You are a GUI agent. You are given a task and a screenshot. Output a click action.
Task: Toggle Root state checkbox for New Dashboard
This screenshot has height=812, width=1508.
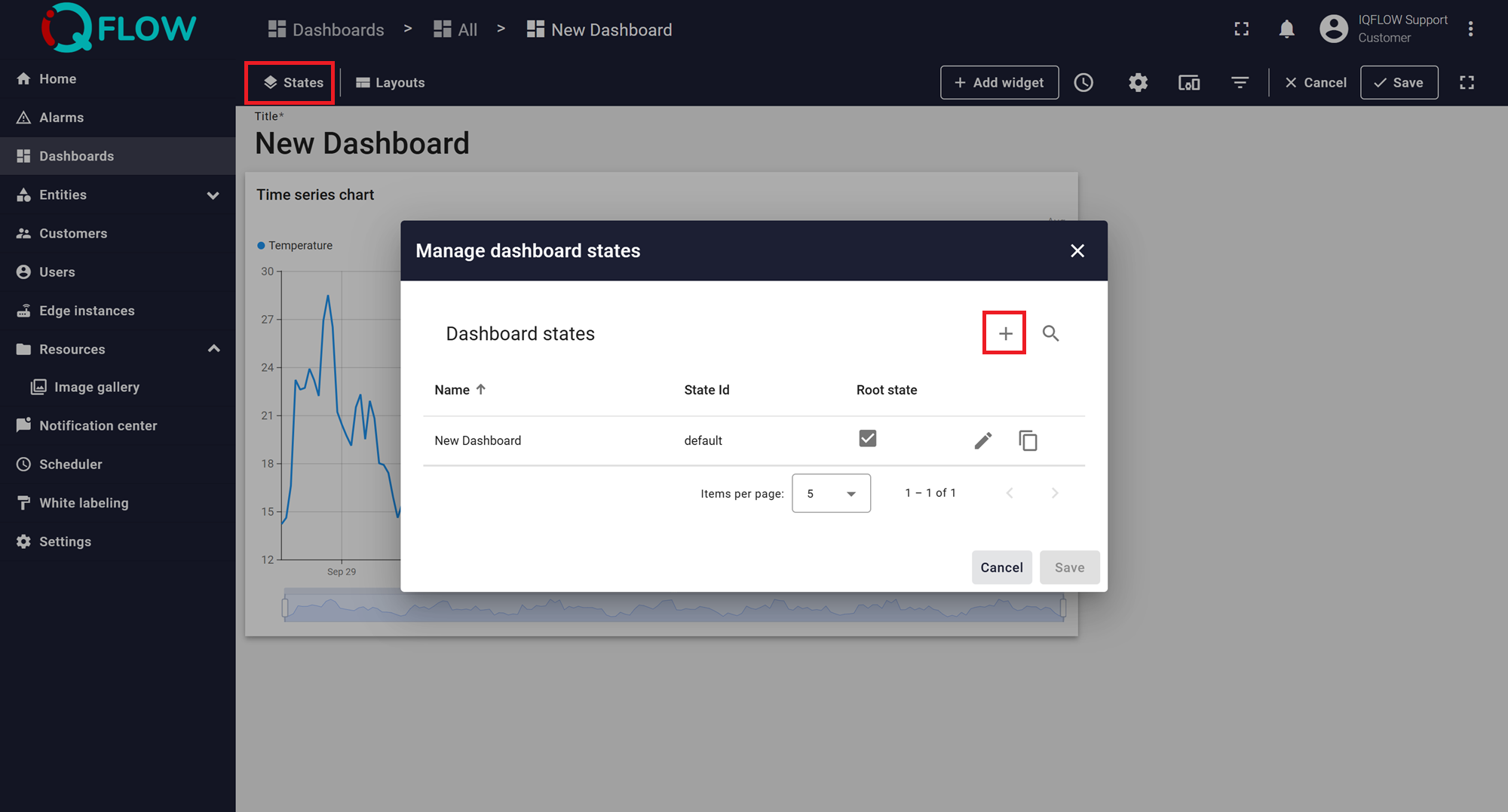867,439
